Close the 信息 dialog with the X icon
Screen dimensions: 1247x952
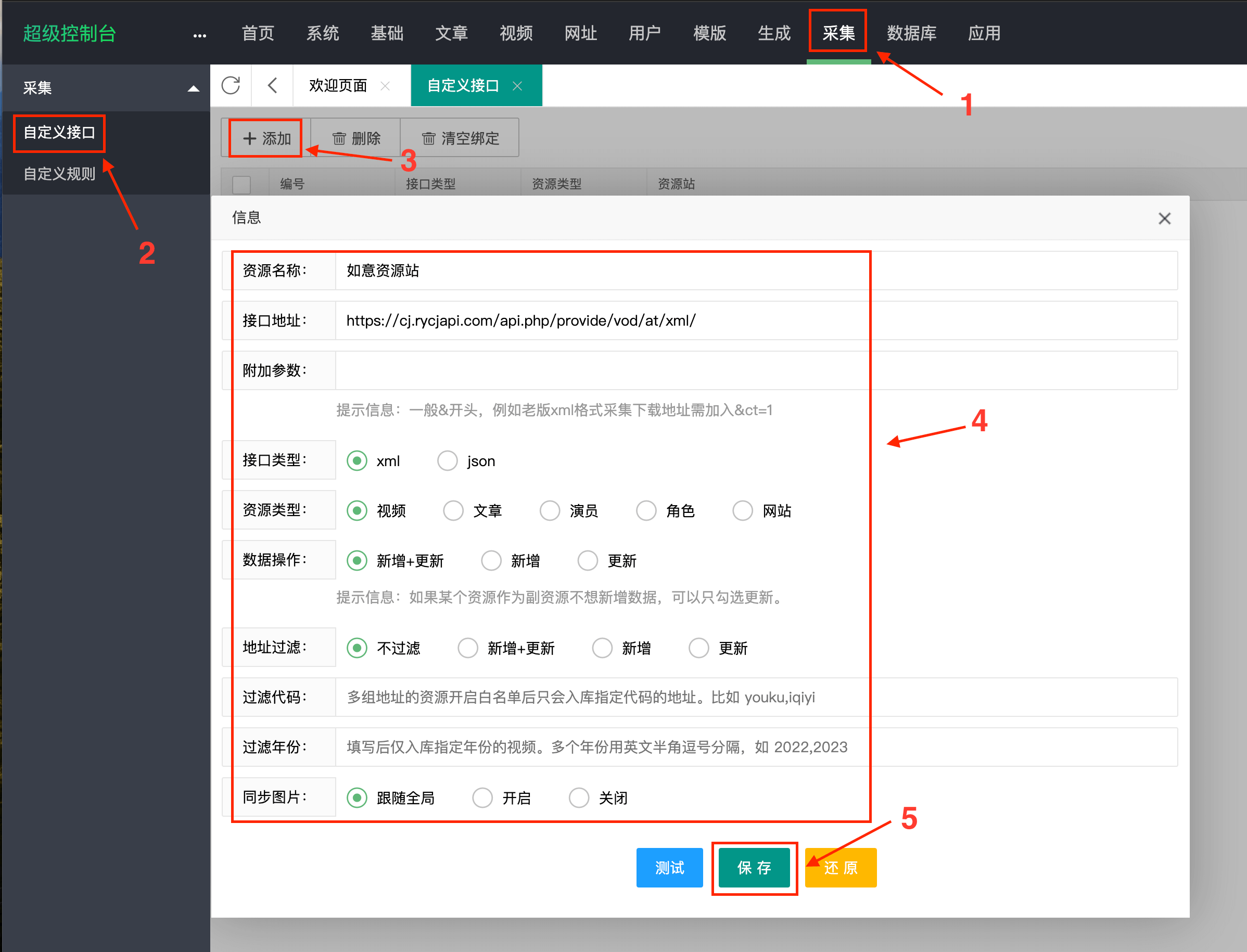point(1165,218)
